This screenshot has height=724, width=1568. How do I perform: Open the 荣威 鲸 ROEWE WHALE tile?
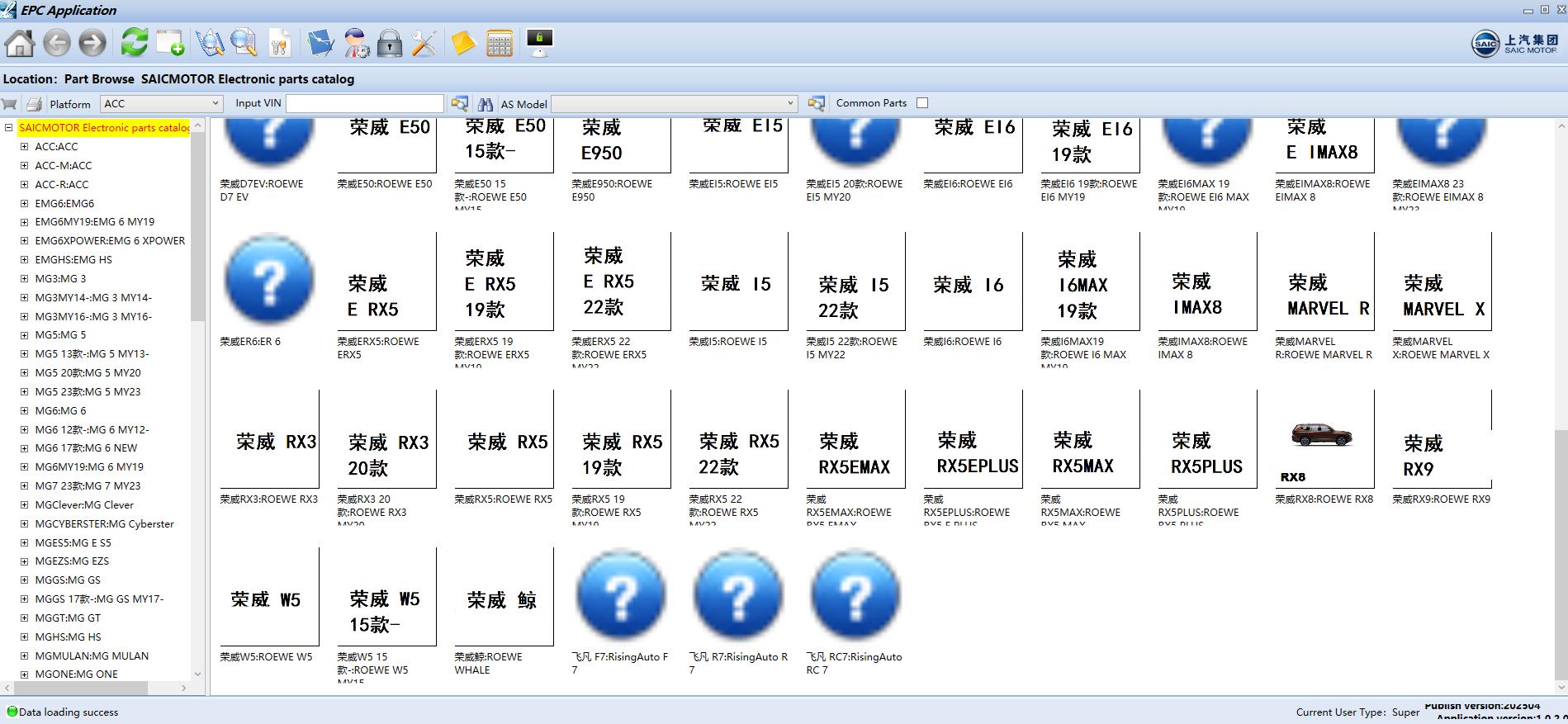(504, 597)
